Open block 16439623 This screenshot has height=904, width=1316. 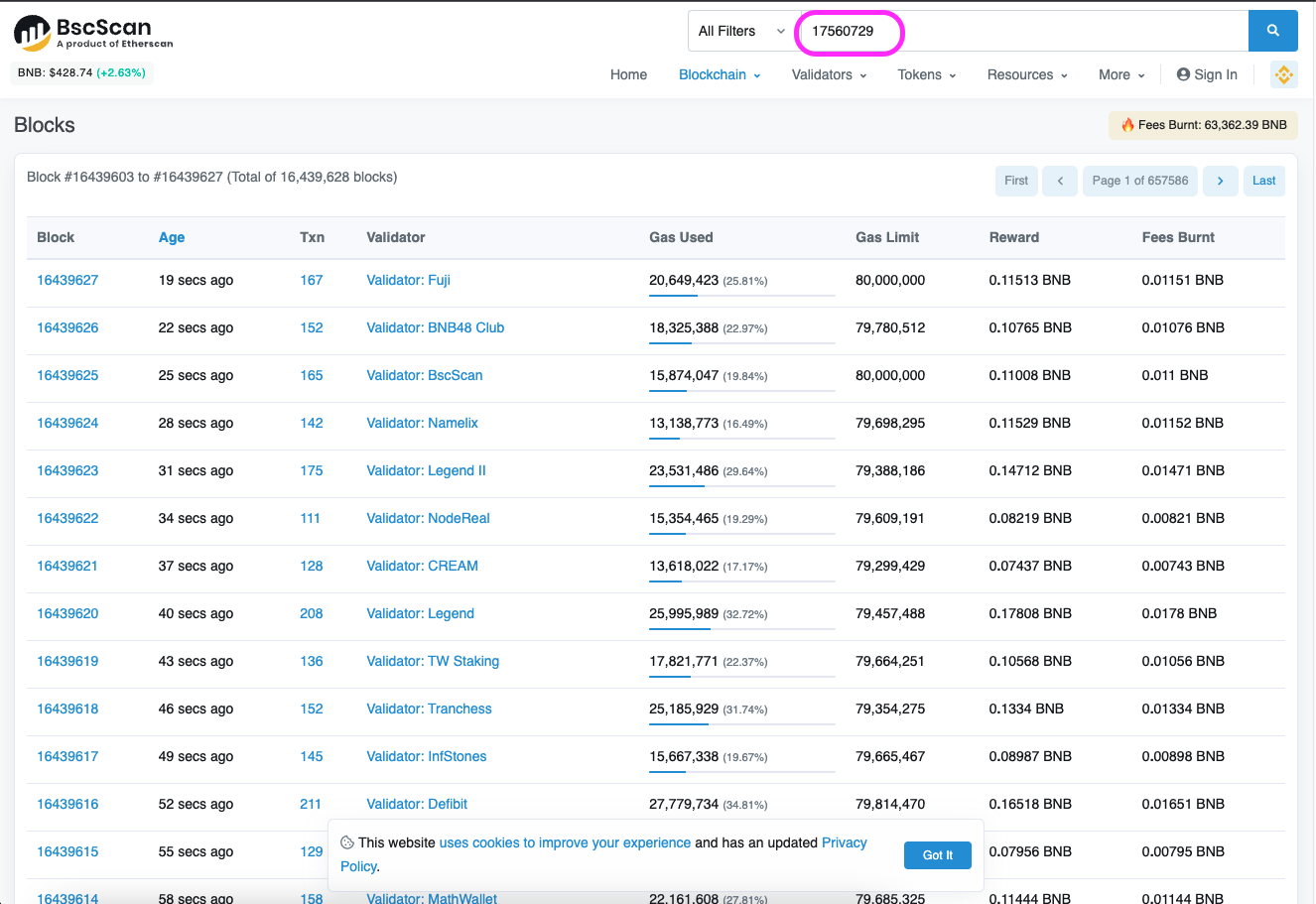[67, 470]
